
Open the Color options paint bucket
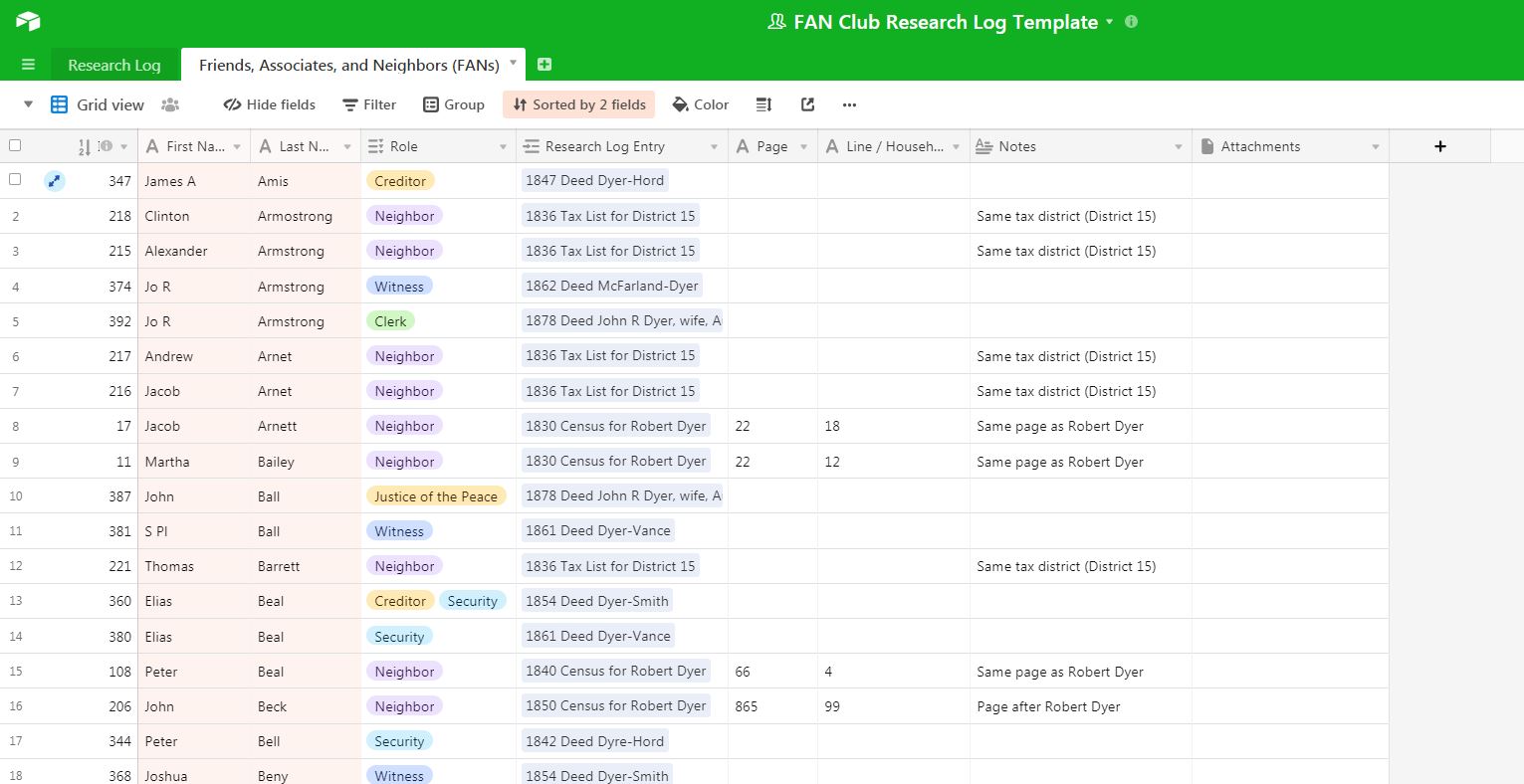(x=700, y=104)
